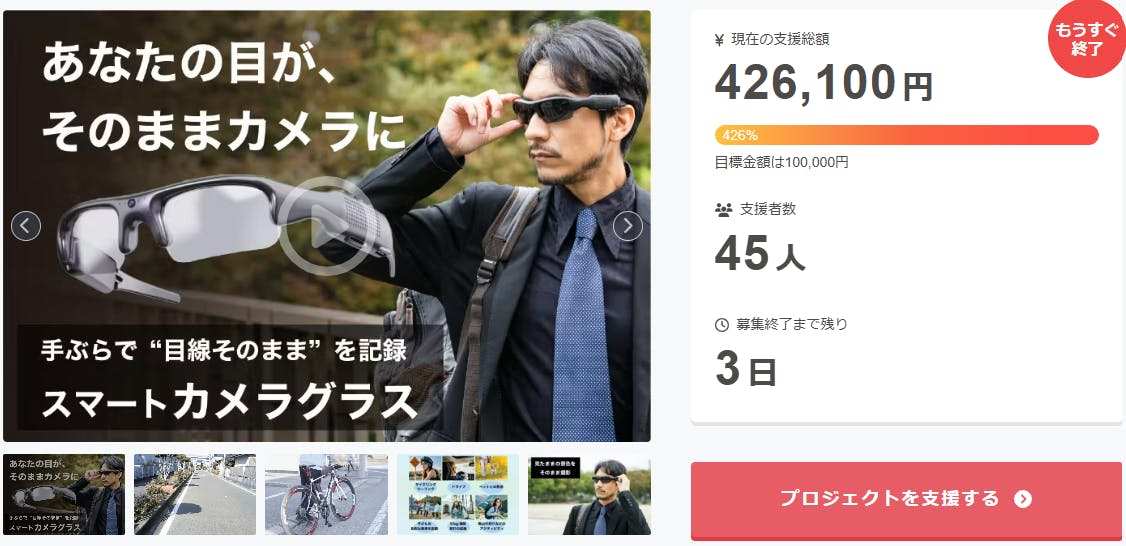Screen dimensions: 1126x546
Task: Click the arrow icon in the support button
Action: 1023,499
